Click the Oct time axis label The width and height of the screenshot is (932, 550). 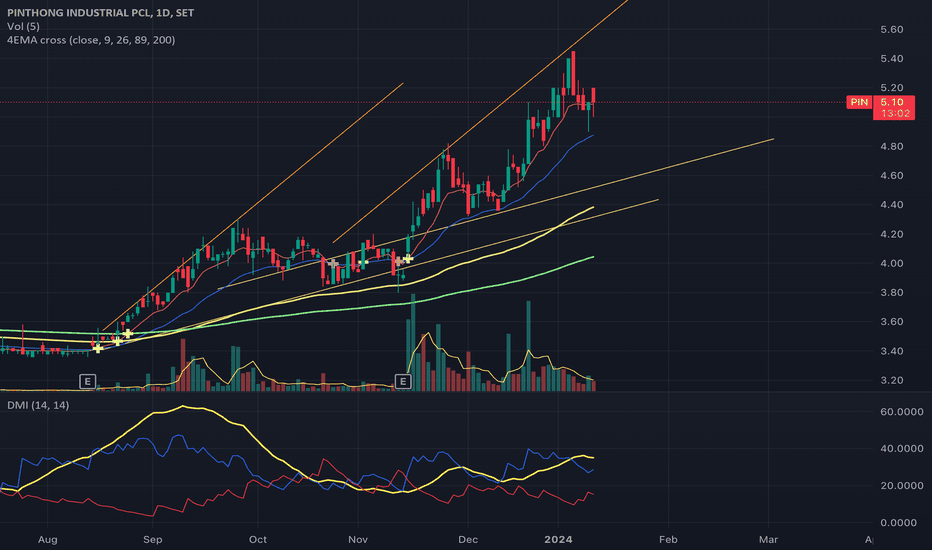click(257, 539)
